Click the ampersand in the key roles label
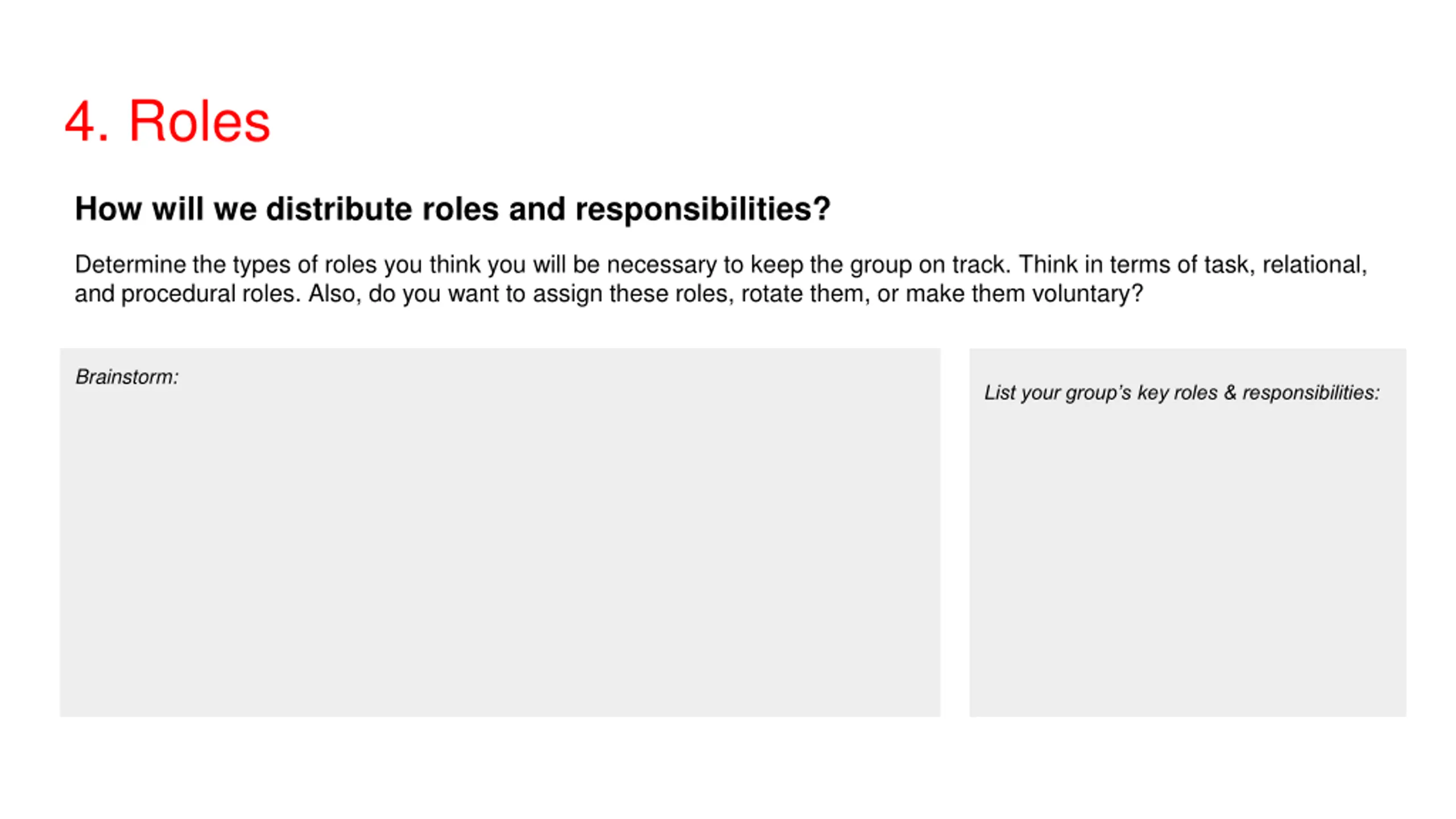This screenshot has height=819, width=1456. coord(1230,392)
